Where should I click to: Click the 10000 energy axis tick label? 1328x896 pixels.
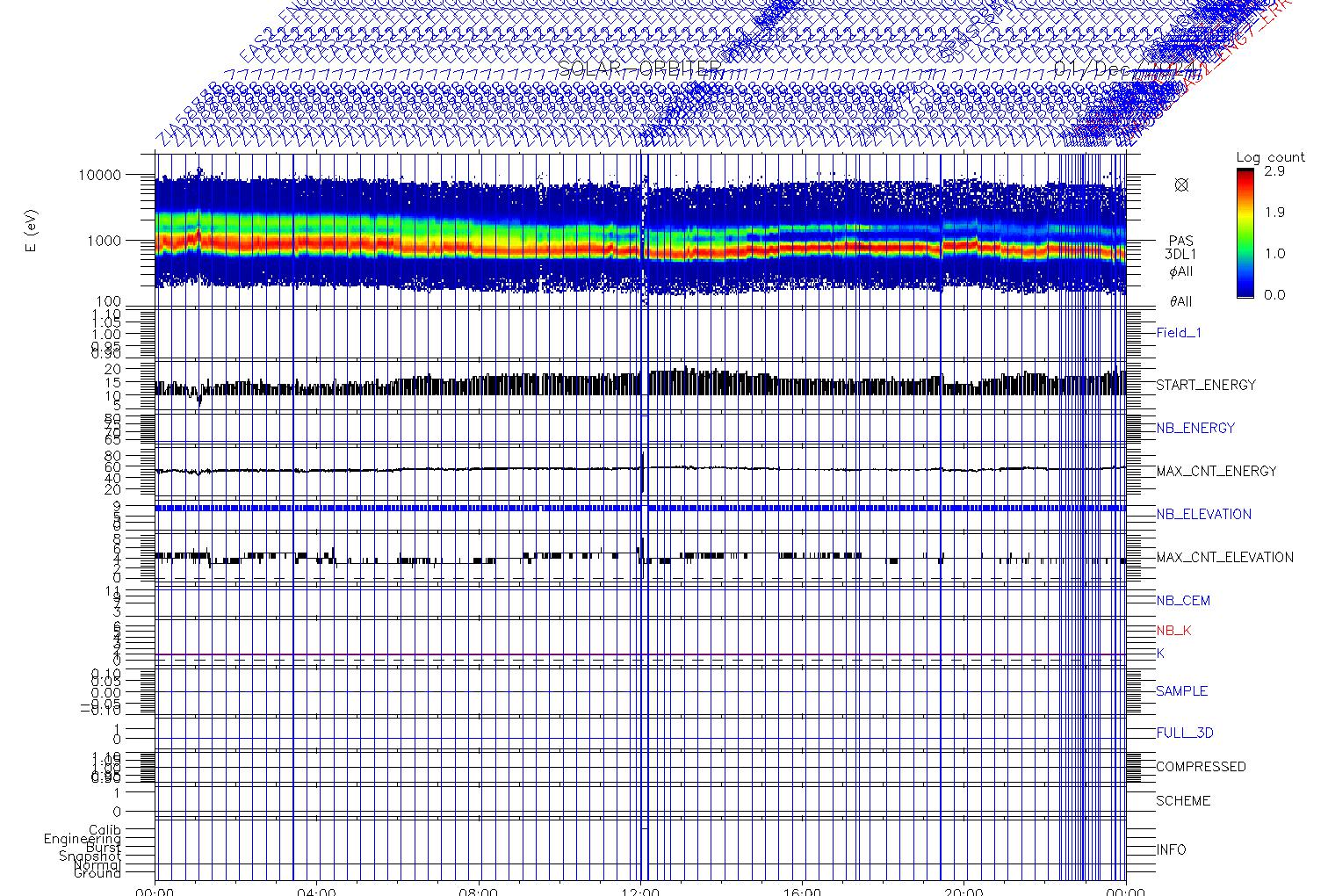click(x=99, y=175)
